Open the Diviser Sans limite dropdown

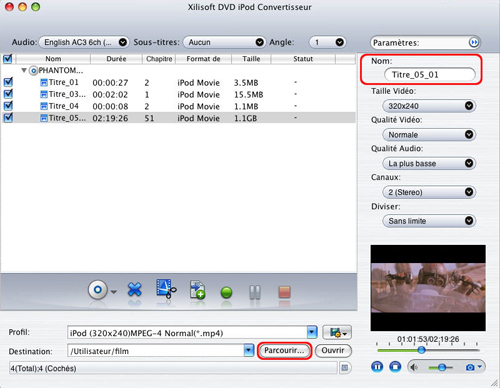click(429, 221)
